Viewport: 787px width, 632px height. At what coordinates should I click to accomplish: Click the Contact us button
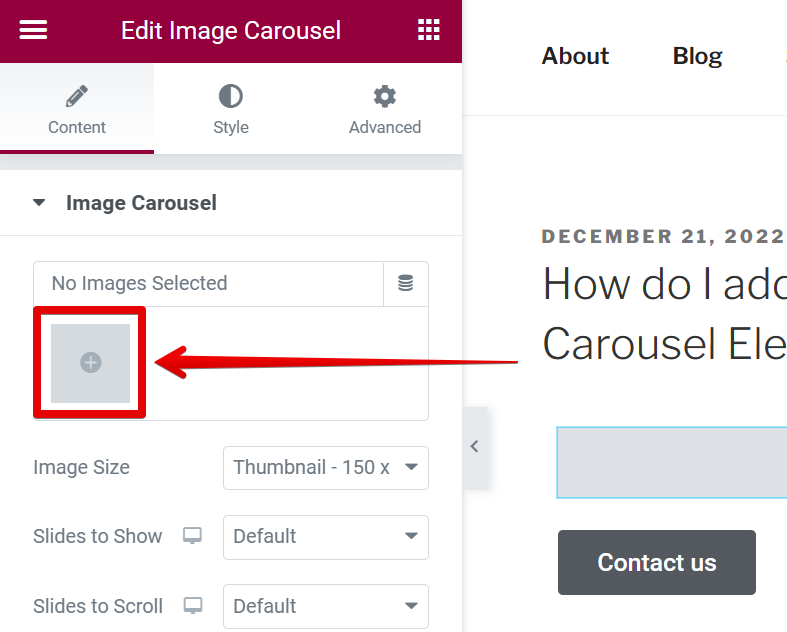pos(657,562)
